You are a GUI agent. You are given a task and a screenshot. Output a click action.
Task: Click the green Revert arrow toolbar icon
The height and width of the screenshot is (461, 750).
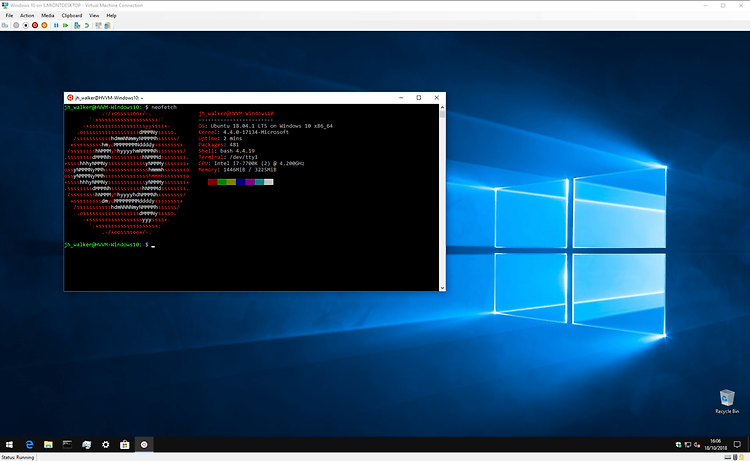[x=87, y=25]
